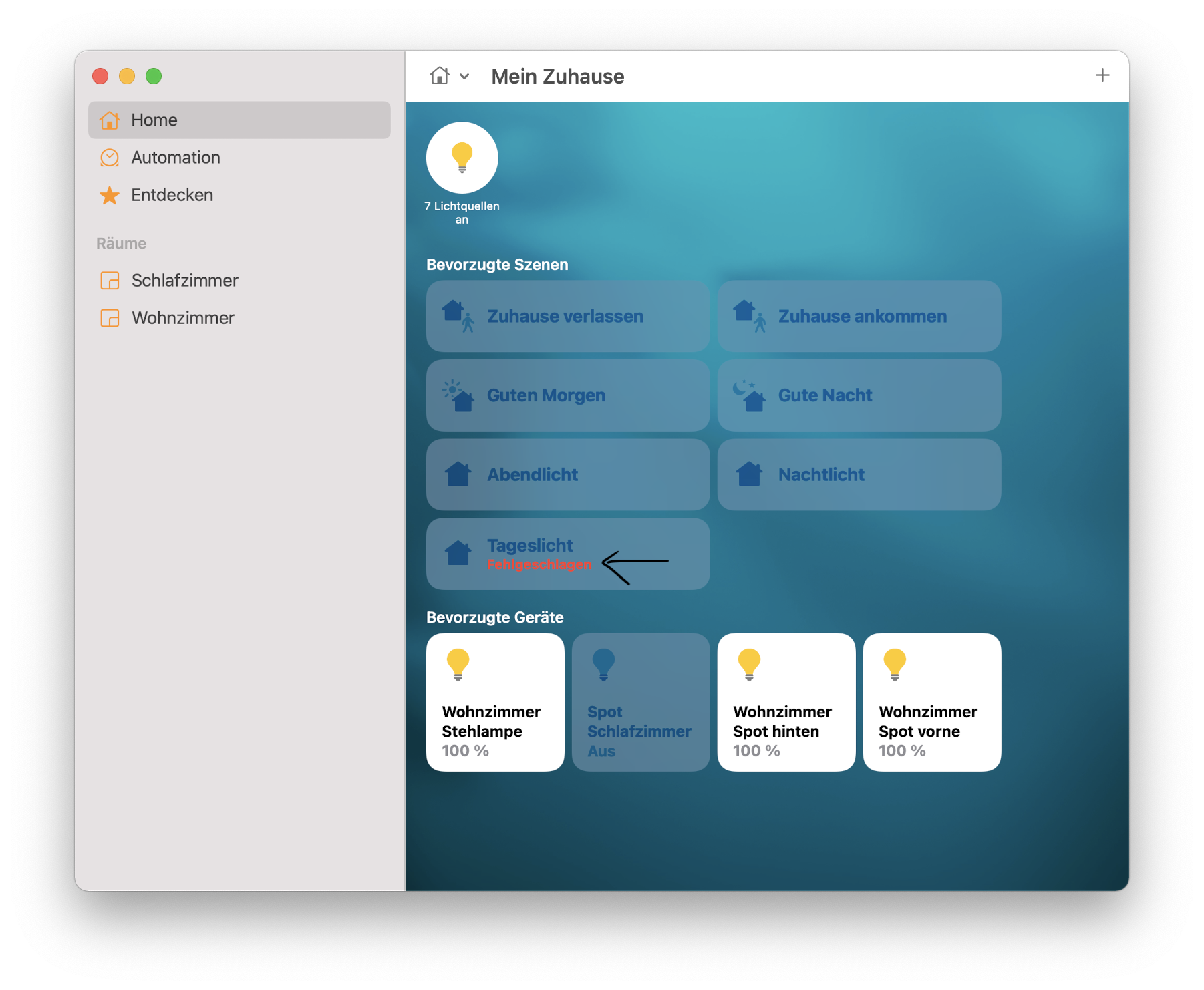Image resolution: width=1204 pixels, height=990 pixels.
Task: Click the orange star icon beside Entdecken
Action: click(110, 195)
